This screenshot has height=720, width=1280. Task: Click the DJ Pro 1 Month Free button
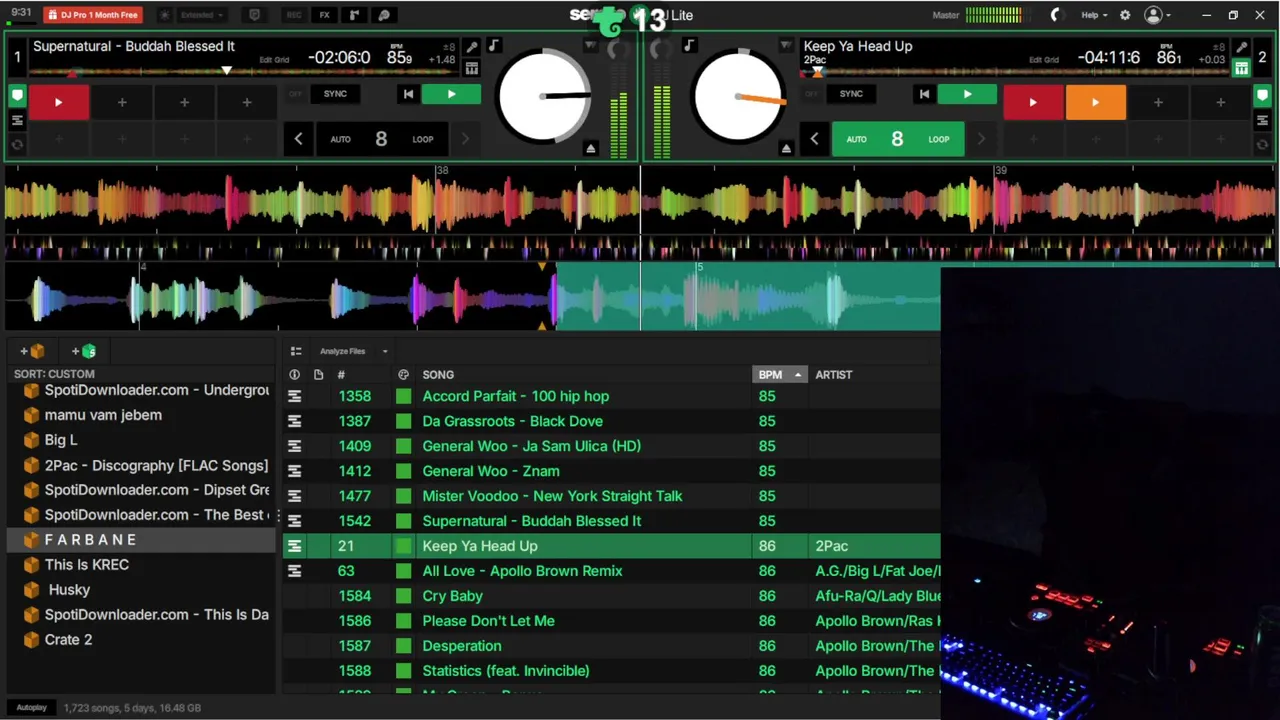tap(92, 15)
